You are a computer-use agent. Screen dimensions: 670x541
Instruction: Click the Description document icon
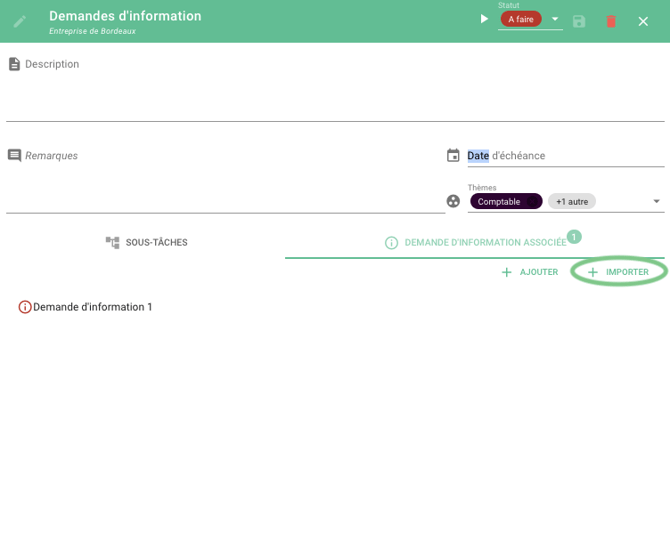click(15, 64)
